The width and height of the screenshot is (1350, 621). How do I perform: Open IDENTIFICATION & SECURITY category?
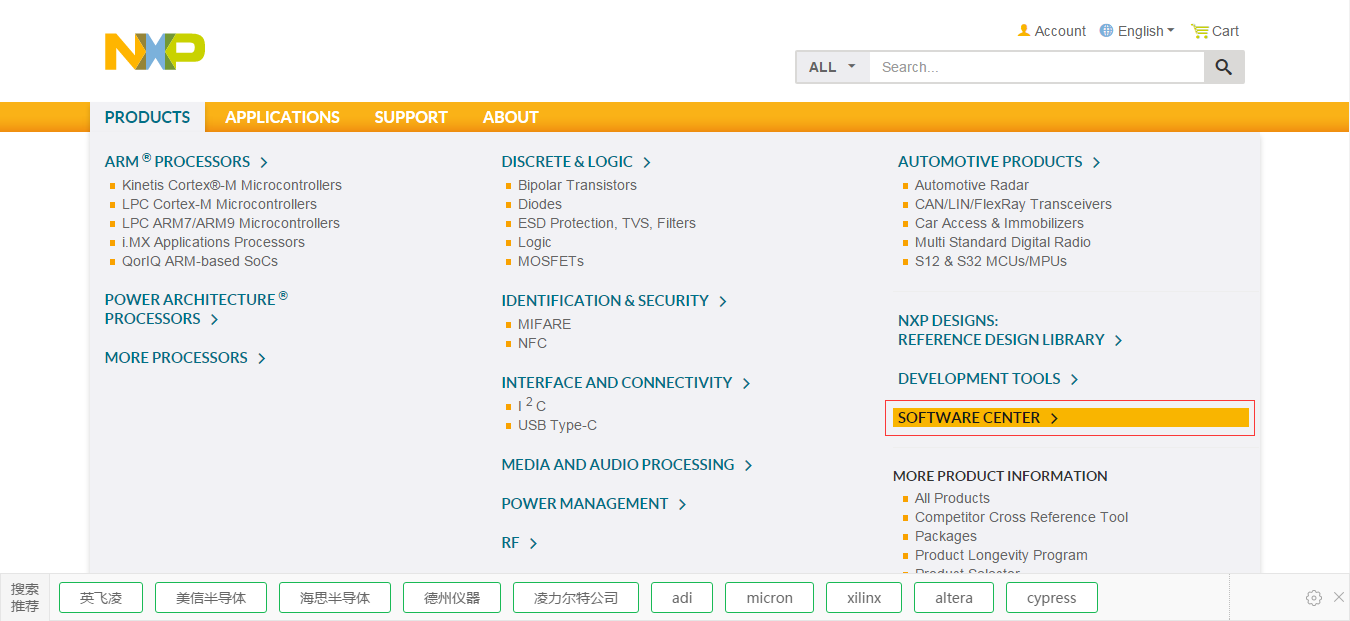point(614,301)
